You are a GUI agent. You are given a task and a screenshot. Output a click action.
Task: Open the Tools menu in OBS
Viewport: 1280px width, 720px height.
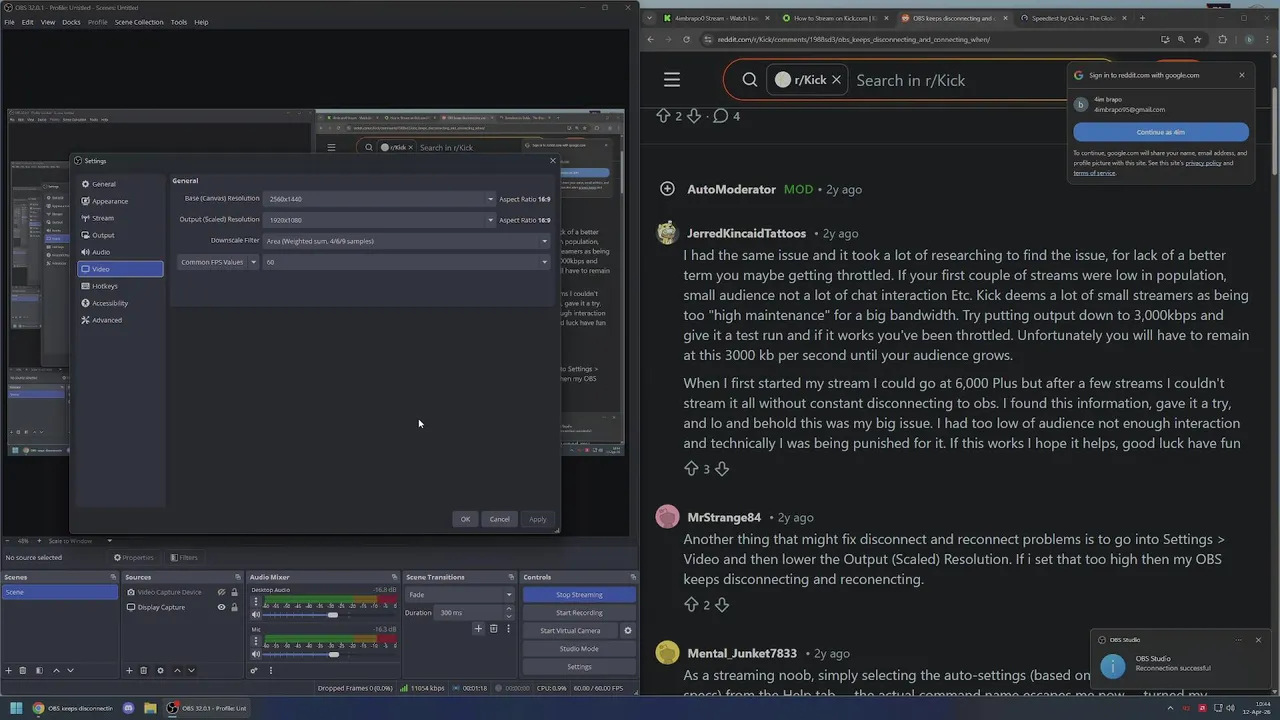(x=178, y=22)
